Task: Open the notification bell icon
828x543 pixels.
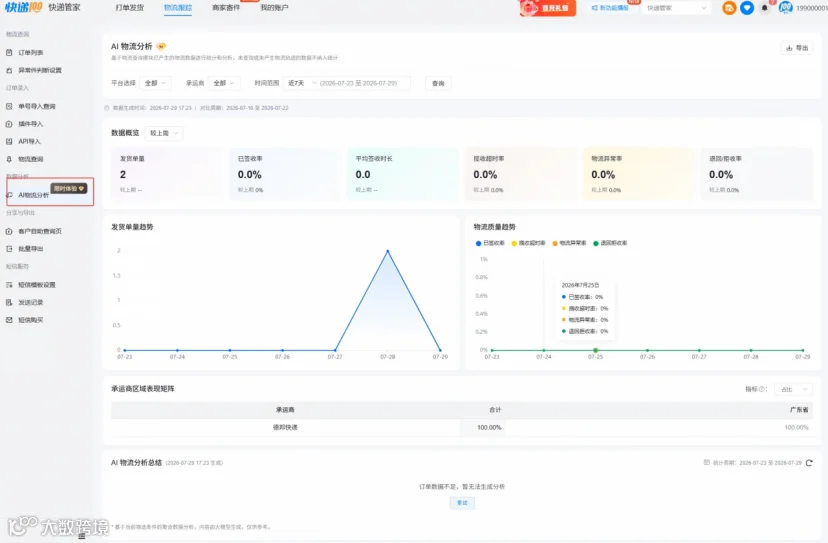Action: 764,8
